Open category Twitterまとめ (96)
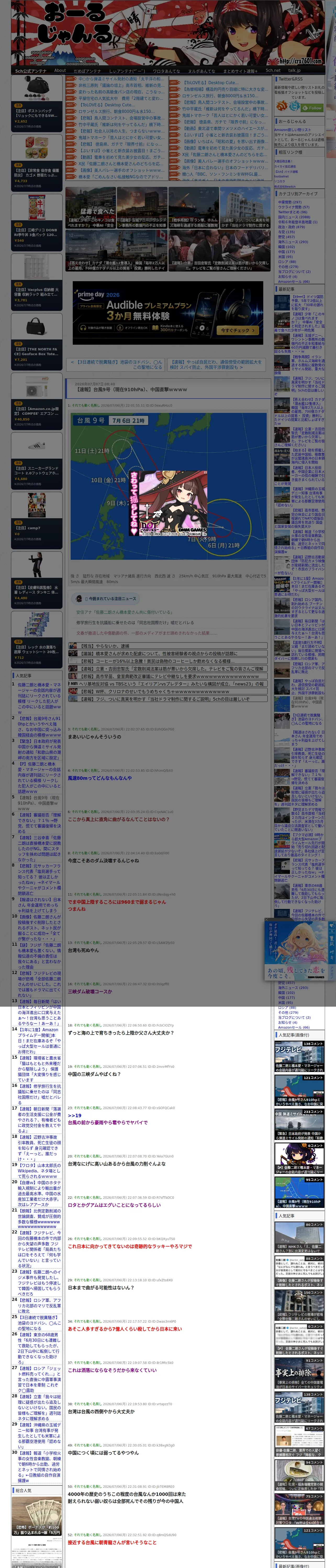The image size is (336, 1568). click(x=293, y=212)
